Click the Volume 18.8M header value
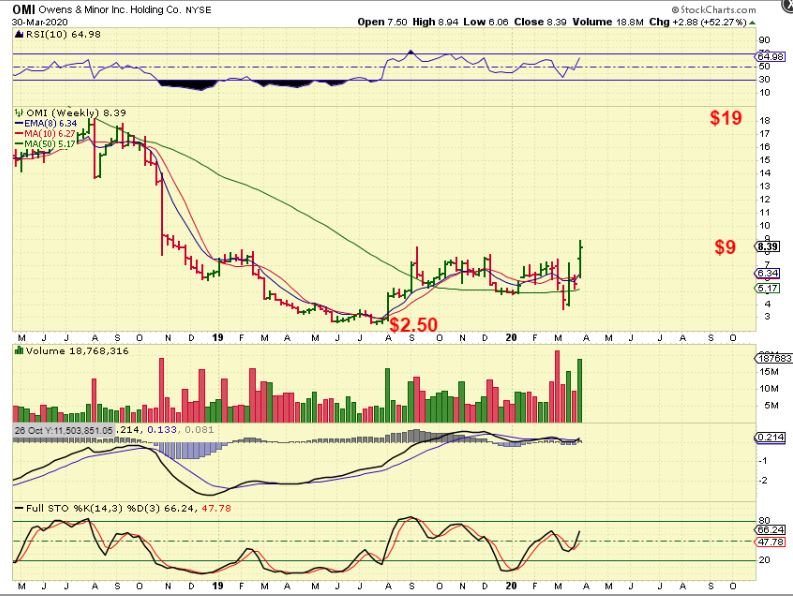The height and width of the screenshot is (596, 793). (608, 22)
